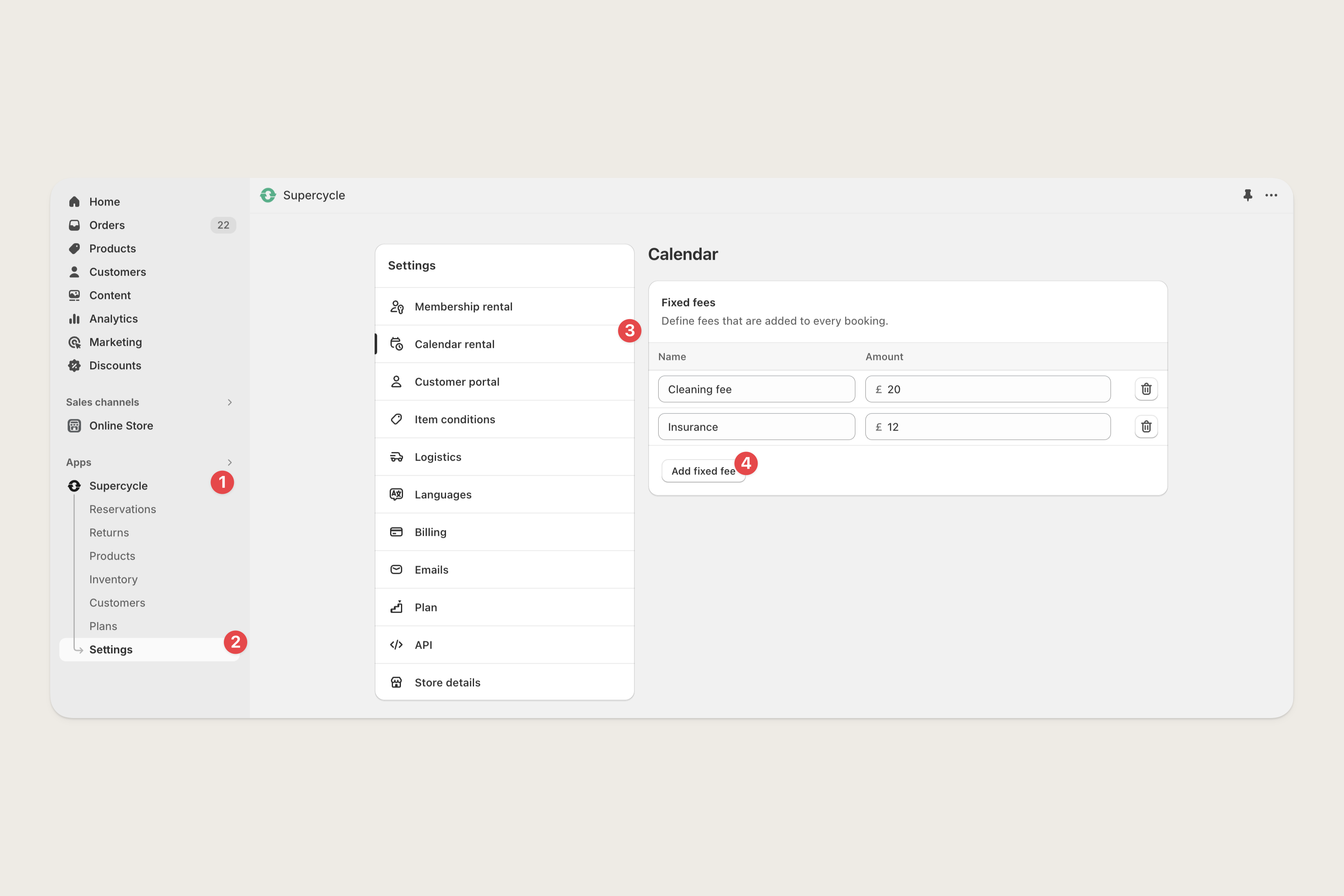The height and width of the screenshot is (896, 1344).
Task: Click the Calendar rental calendar-clock icon
Action: [396, 344]
